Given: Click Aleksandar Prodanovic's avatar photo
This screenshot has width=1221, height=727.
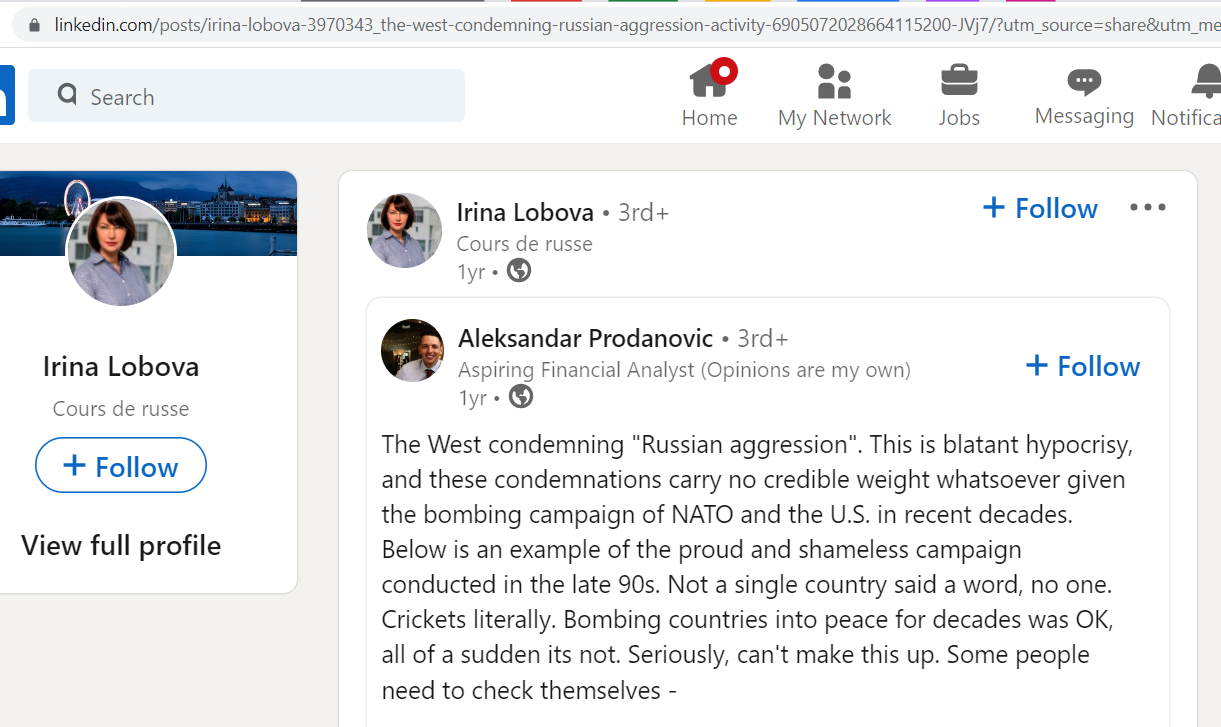Looking at the screenshot, I should [413, 350].
